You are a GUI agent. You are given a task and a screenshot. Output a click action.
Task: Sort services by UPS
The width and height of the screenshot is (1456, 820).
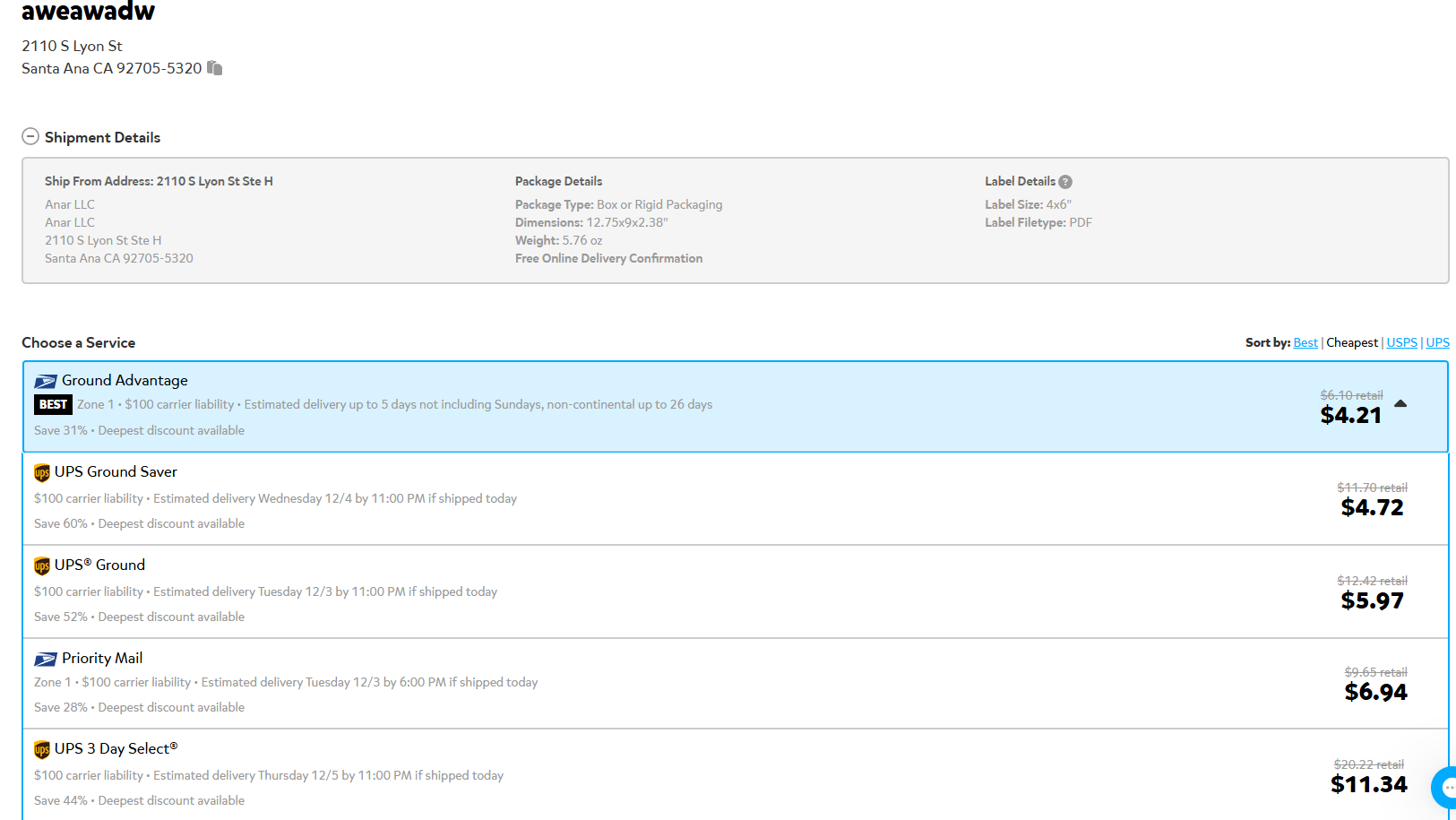pos(1438,342)
